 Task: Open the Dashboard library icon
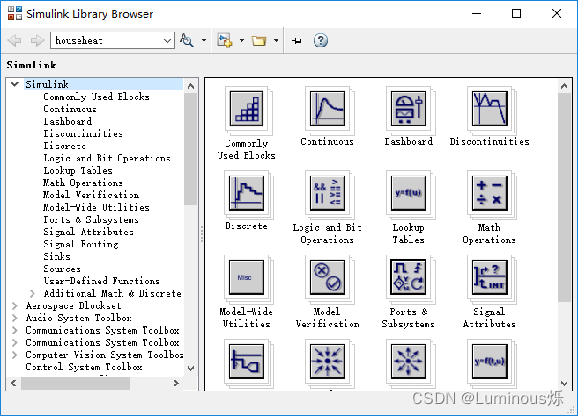tap(408, 109)
